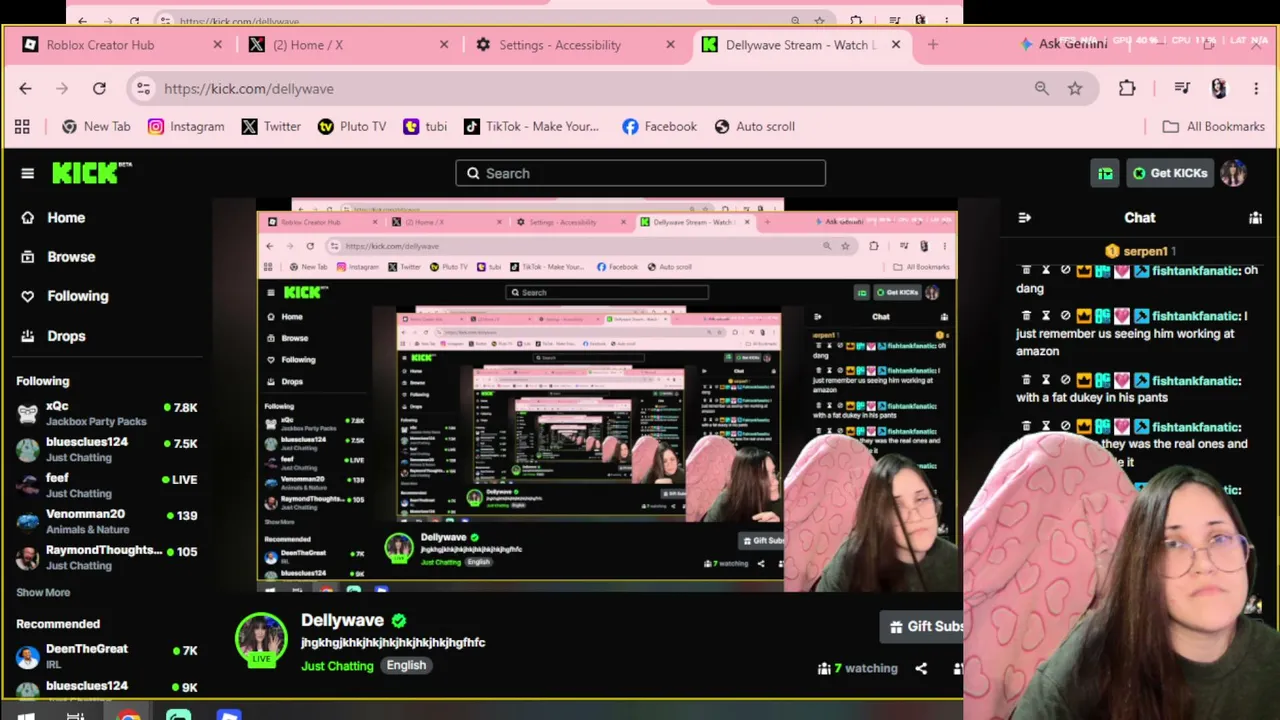Open the Facebook bookmark
The width and height of the screenshot is (1280, 720).
click(x=659, y=126)
